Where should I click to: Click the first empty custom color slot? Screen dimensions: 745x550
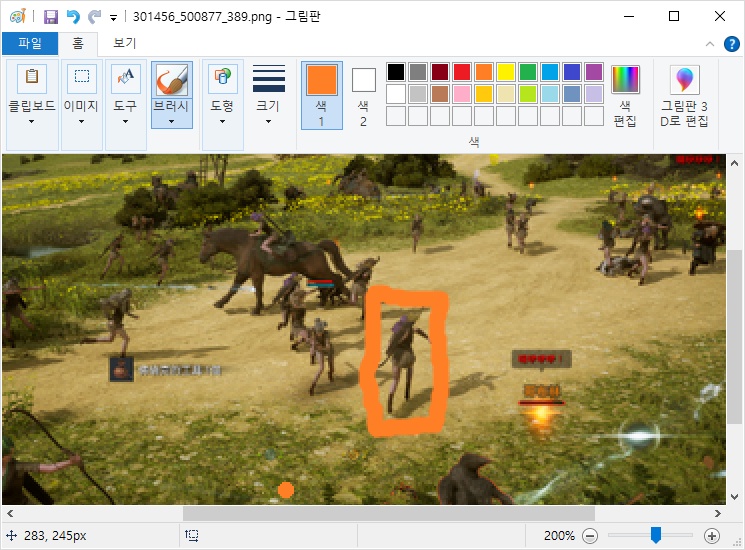point(396,116)
